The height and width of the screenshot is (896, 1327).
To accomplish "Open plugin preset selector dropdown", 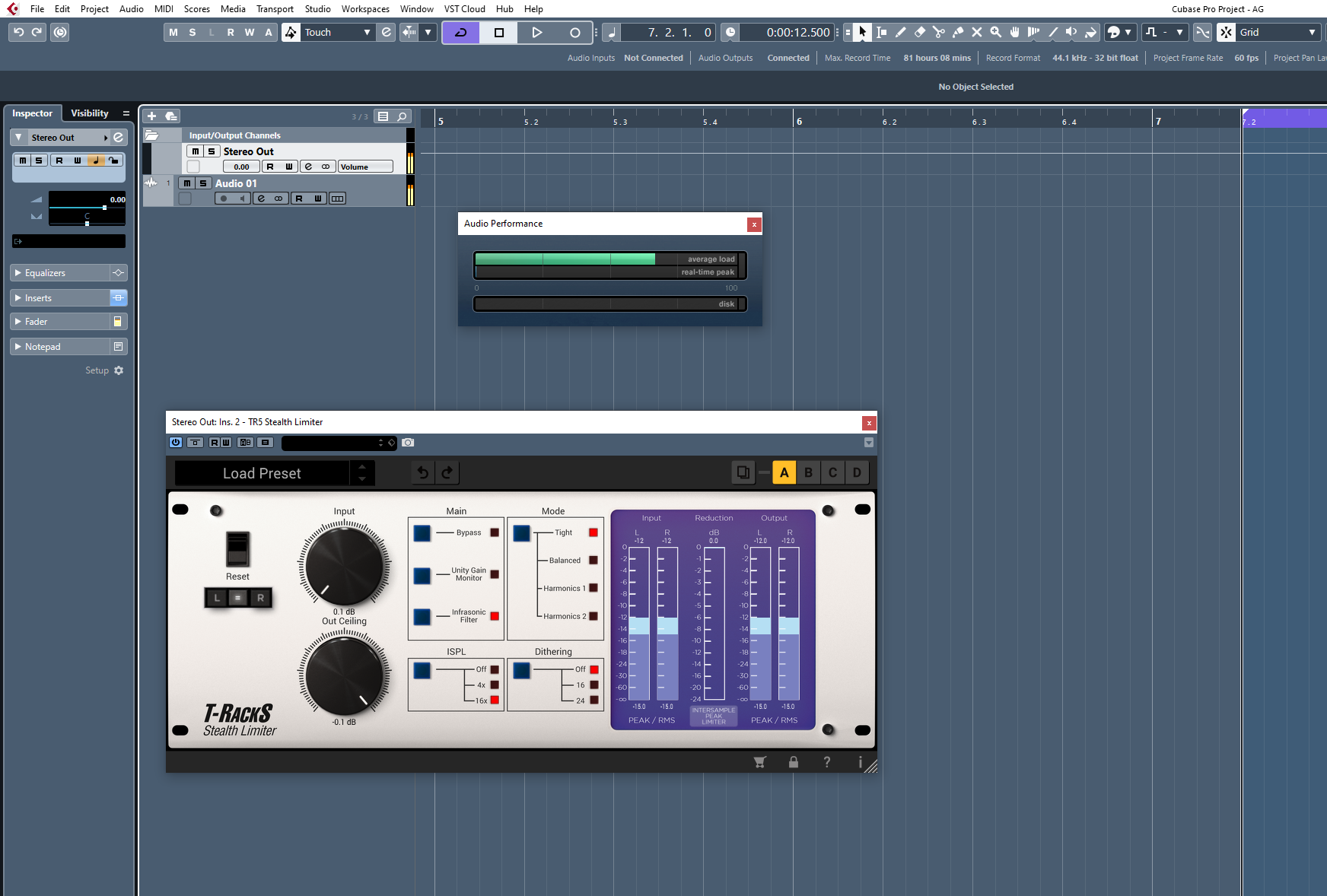I will (x=339, y=443).
